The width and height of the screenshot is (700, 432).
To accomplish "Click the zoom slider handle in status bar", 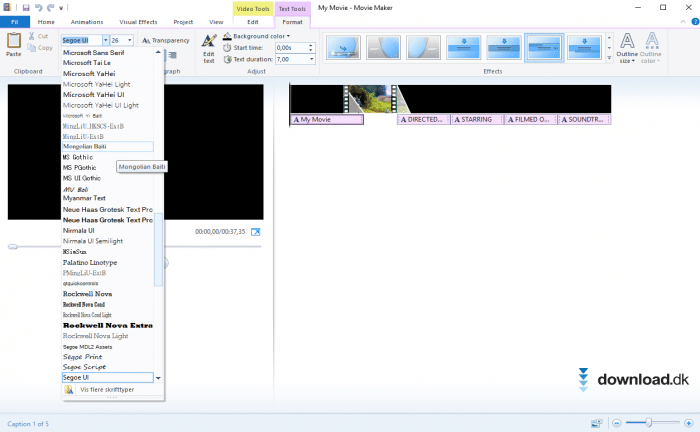I will 649,422.
